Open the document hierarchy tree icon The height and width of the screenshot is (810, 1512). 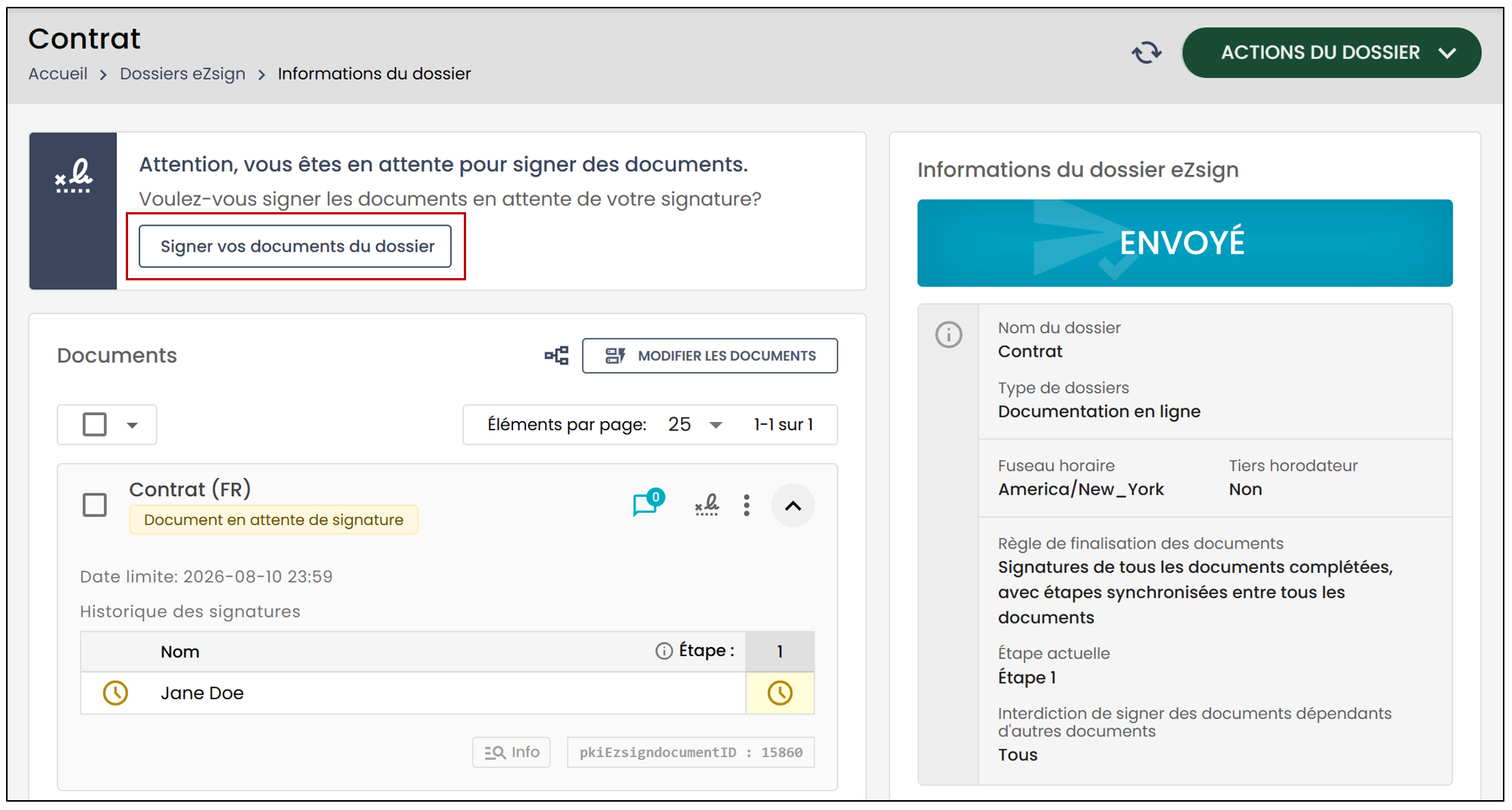point(557,355)
